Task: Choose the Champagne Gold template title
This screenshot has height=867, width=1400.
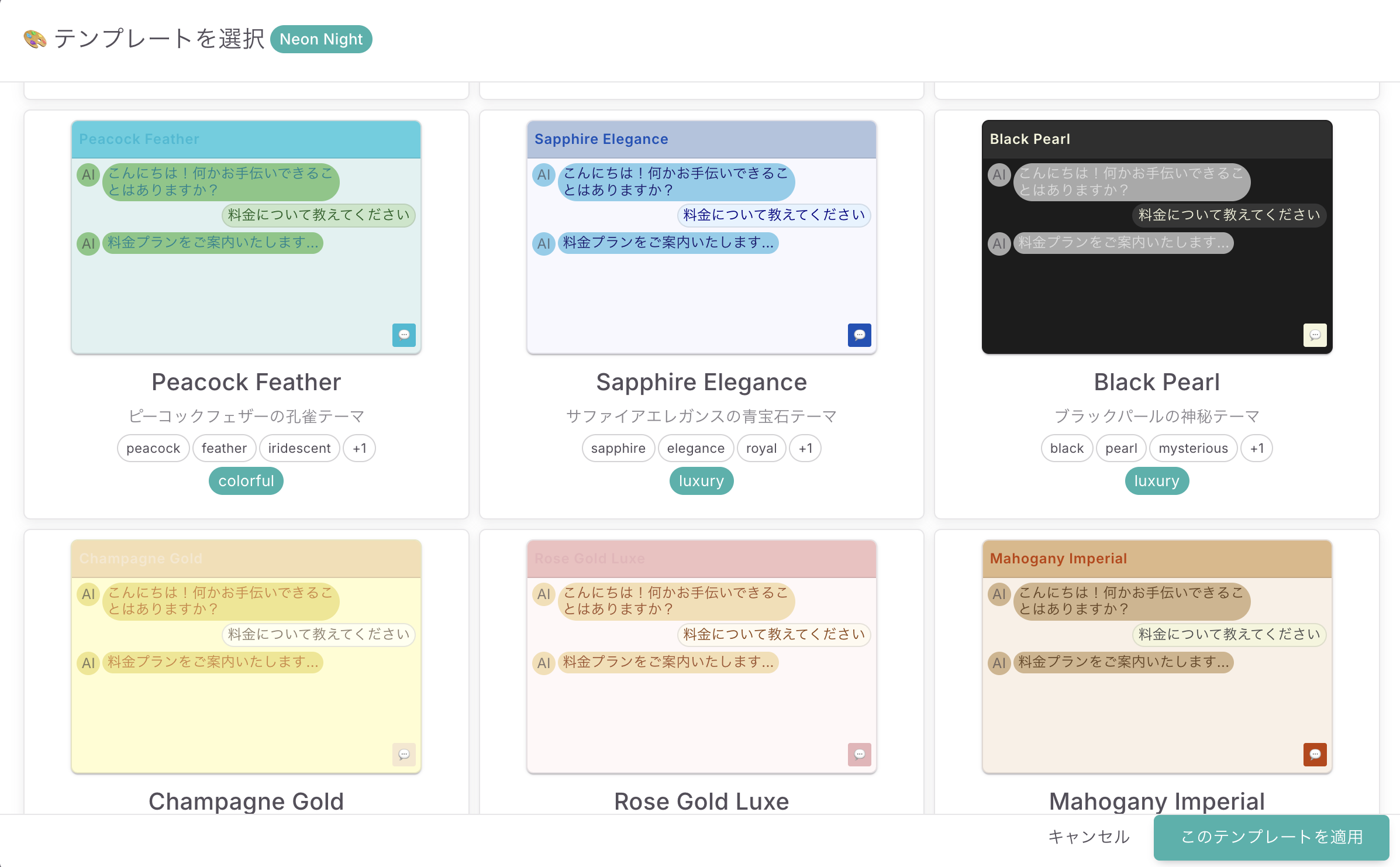Action: pos(246,801)
